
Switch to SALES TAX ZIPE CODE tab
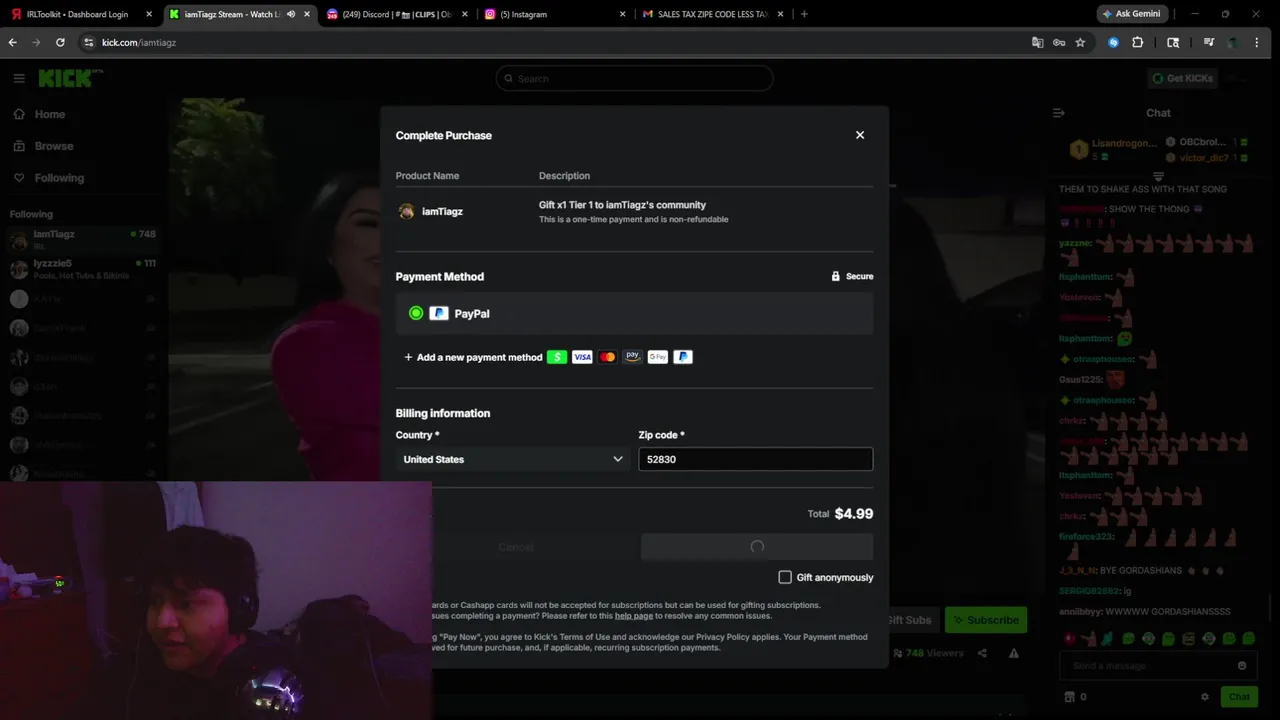(714, 14)
